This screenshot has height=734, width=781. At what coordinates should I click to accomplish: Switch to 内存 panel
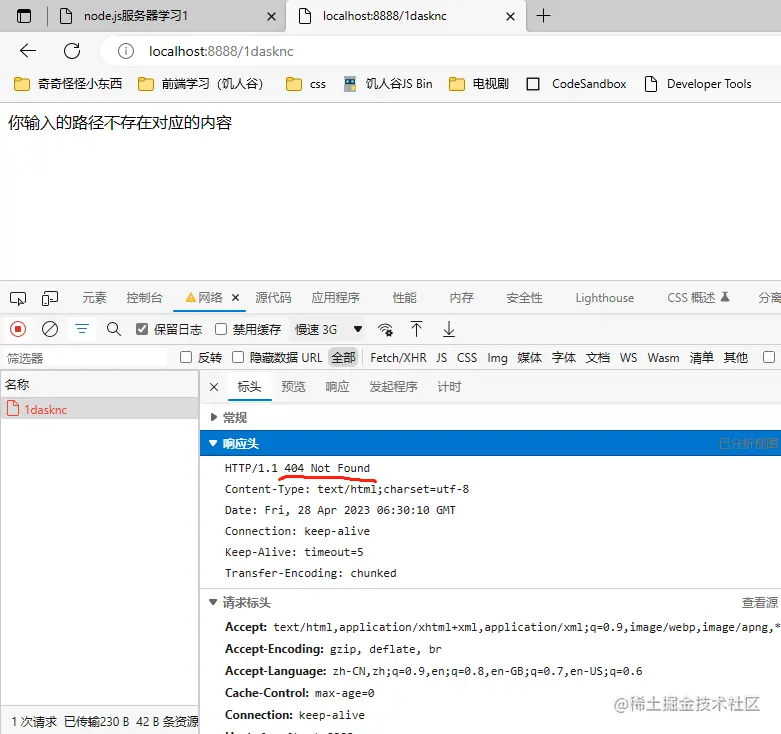point(461,298)
